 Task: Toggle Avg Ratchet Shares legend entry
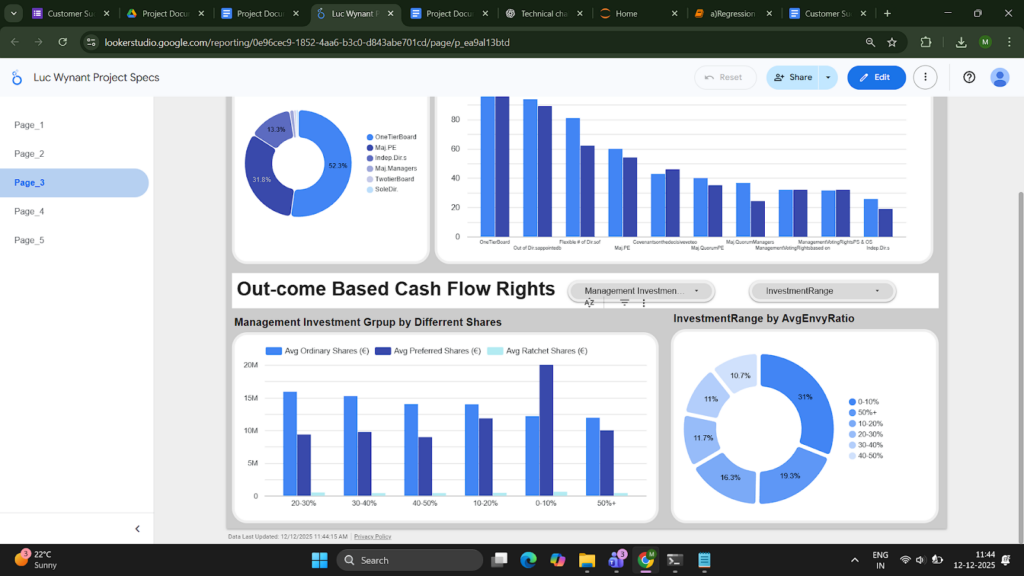tap(539, 351)
